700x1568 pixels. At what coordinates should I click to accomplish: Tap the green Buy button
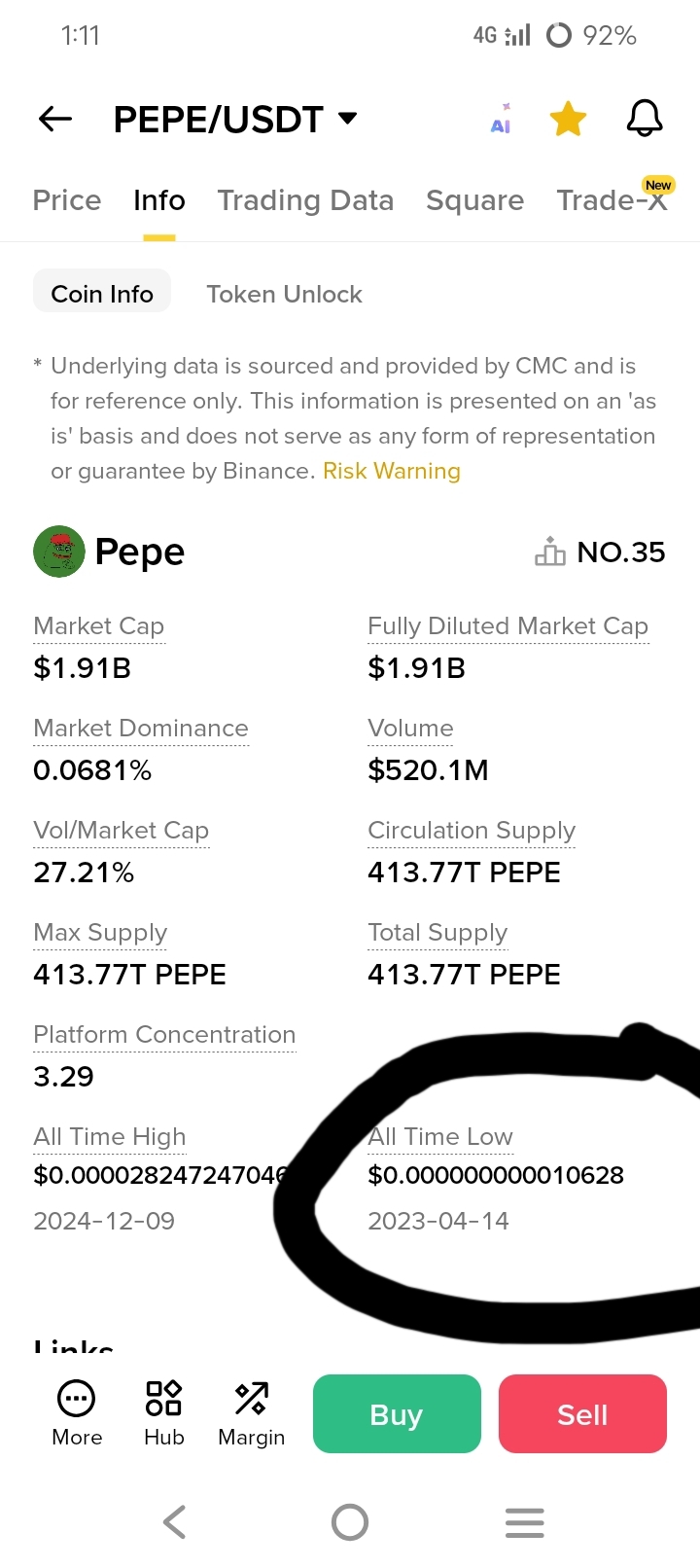click(x=397, y=1413)
